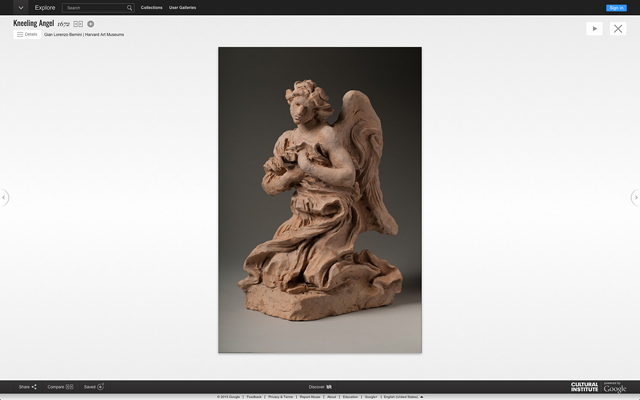Viewport: 640px width, 400px height.
Task: Click the Kneeling Angel title text
Action: click(x=33, y=24)
